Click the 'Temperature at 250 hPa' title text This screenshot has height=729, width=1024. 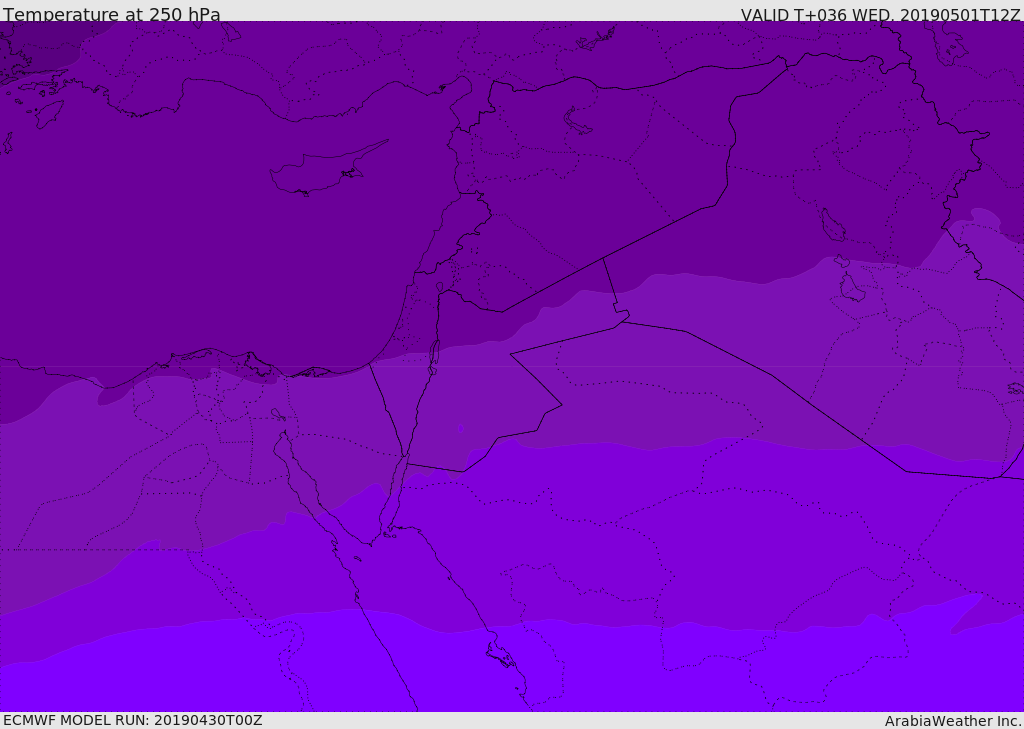click(x=112, y=14)
